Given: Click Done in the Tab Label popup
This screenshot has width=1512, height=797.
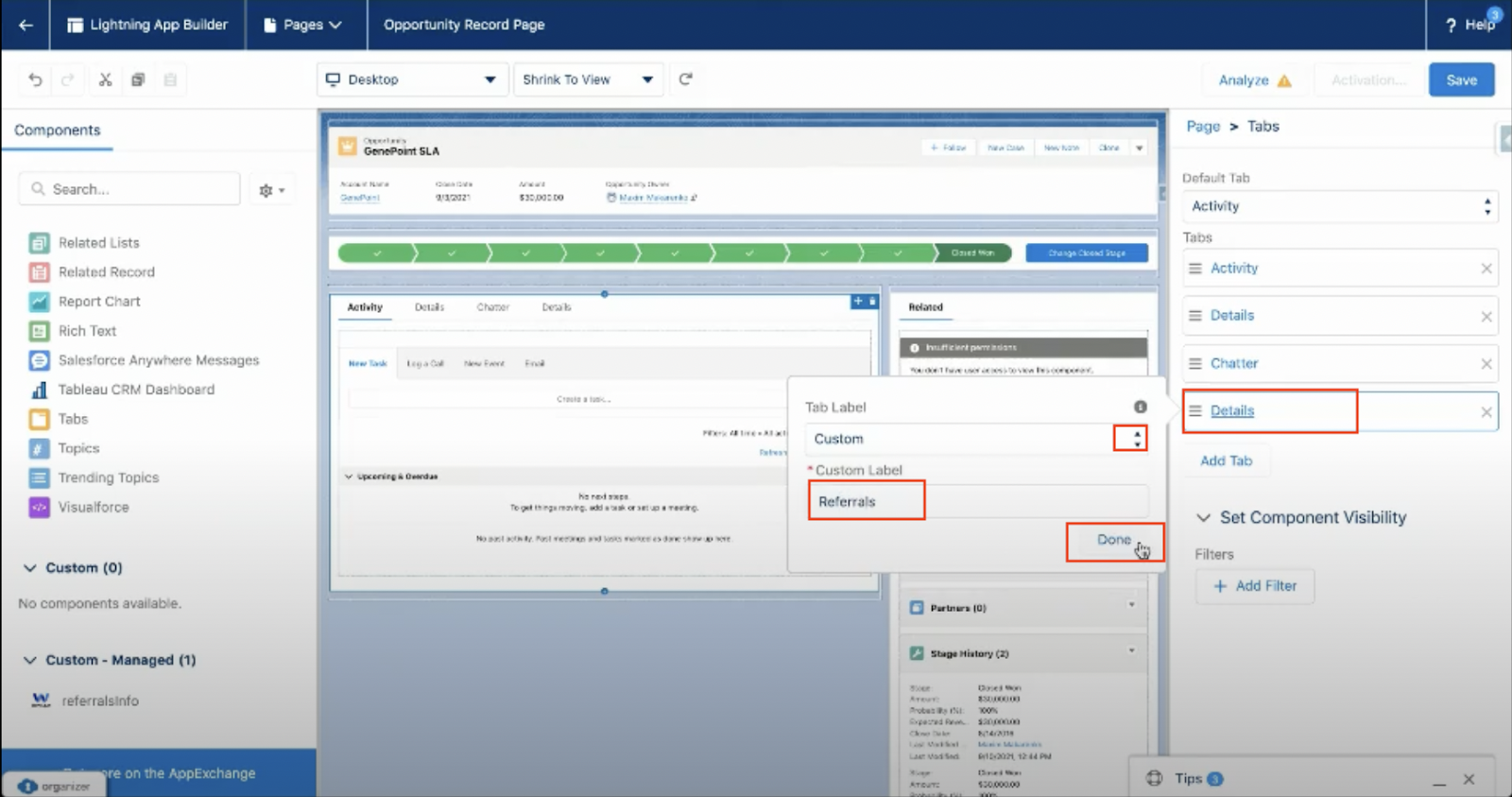Looking at the screenshot, I should [x=1114, y=540].
